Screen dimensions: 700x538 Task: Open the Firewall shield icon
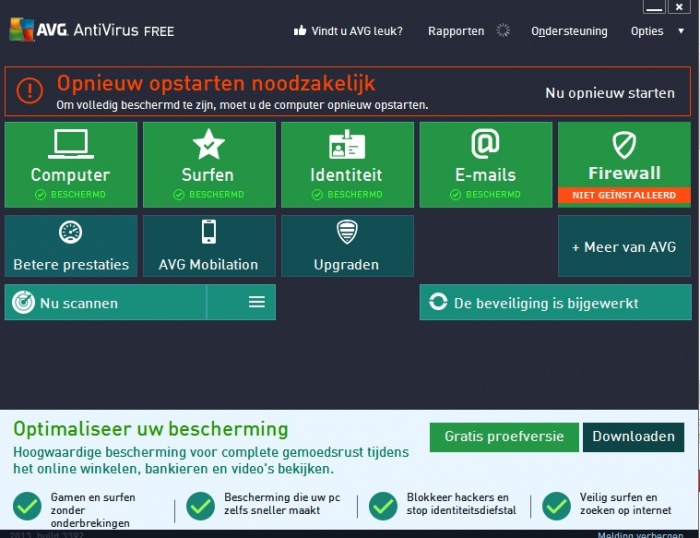pos(624,145)
